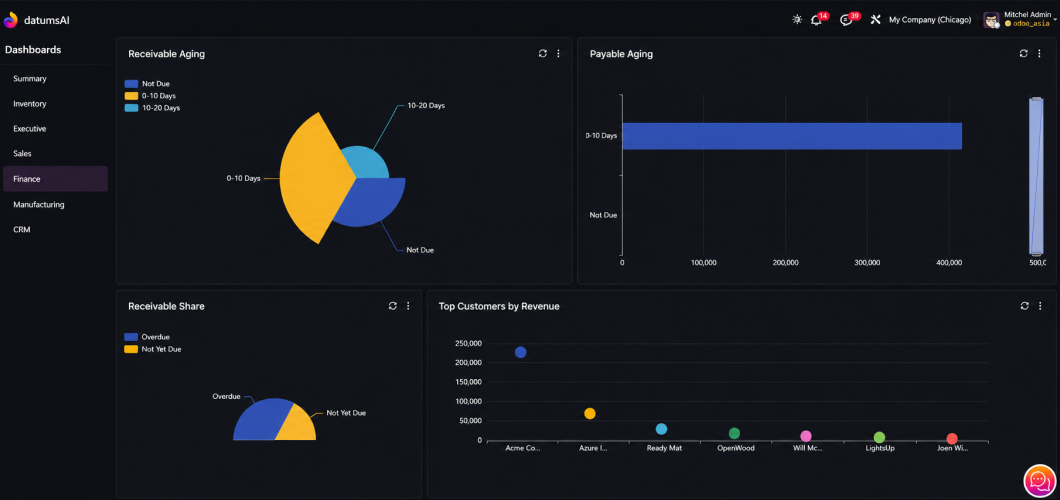Open the Summary dashboard
Screen dimensions: 1060x500
[x=55, y=78]
